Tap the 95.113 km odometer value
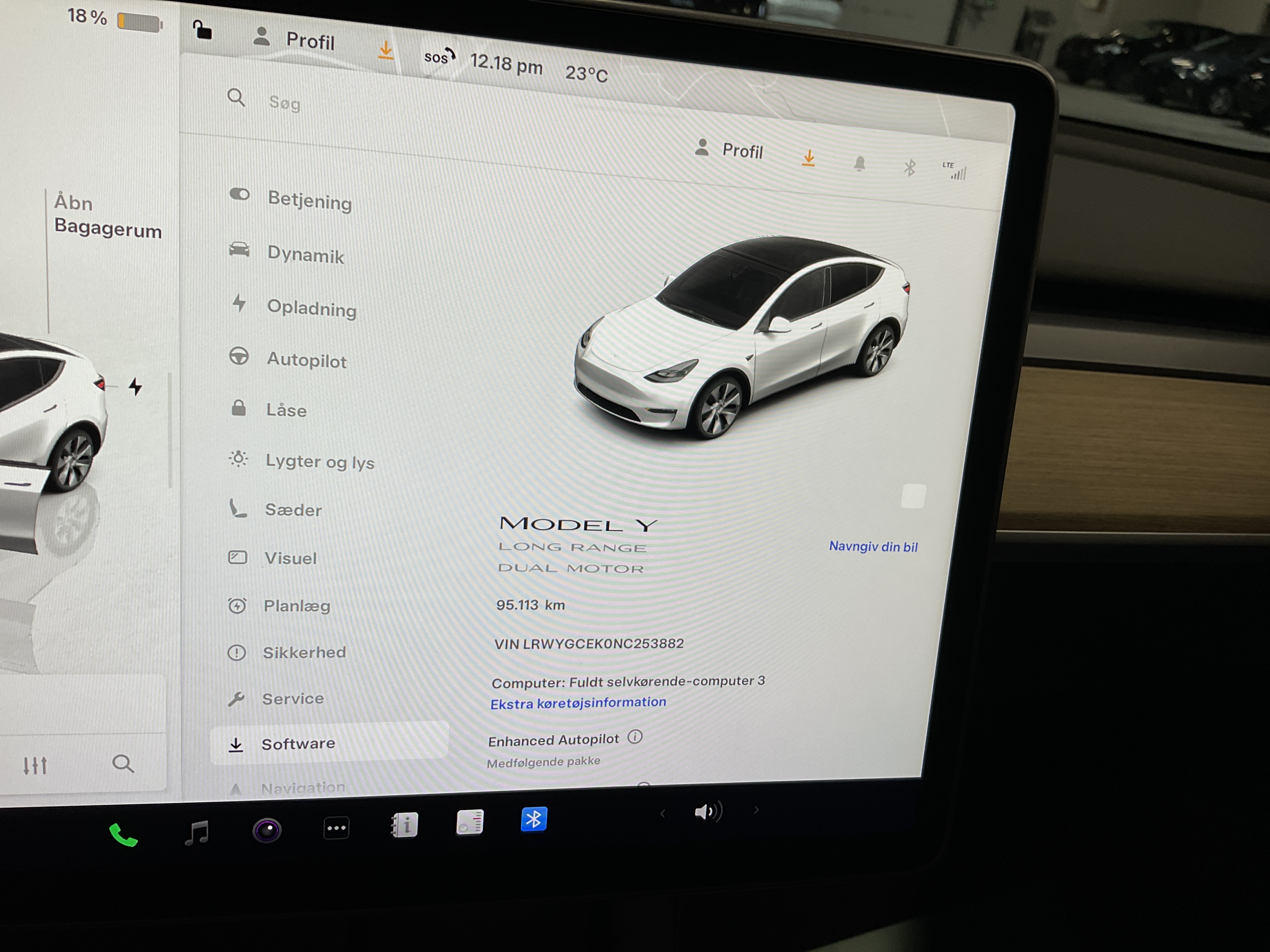The height and width of the screenshot is (952, 1270). pyautogui.click(x=530, y=605)
